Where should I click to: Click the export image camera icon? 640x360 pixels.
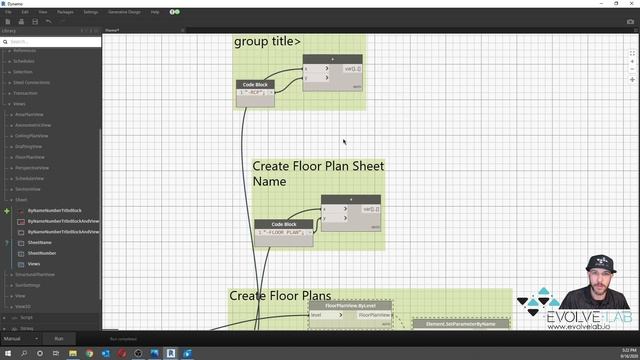pyautogui.click(x=630, y=22)
